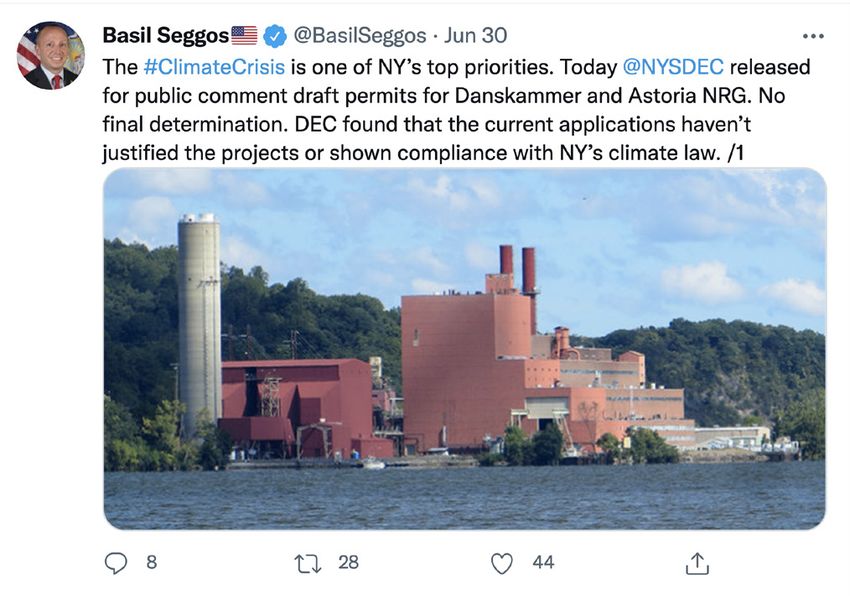
Task: Show the 28 retweets count
Action: [348, 562]
